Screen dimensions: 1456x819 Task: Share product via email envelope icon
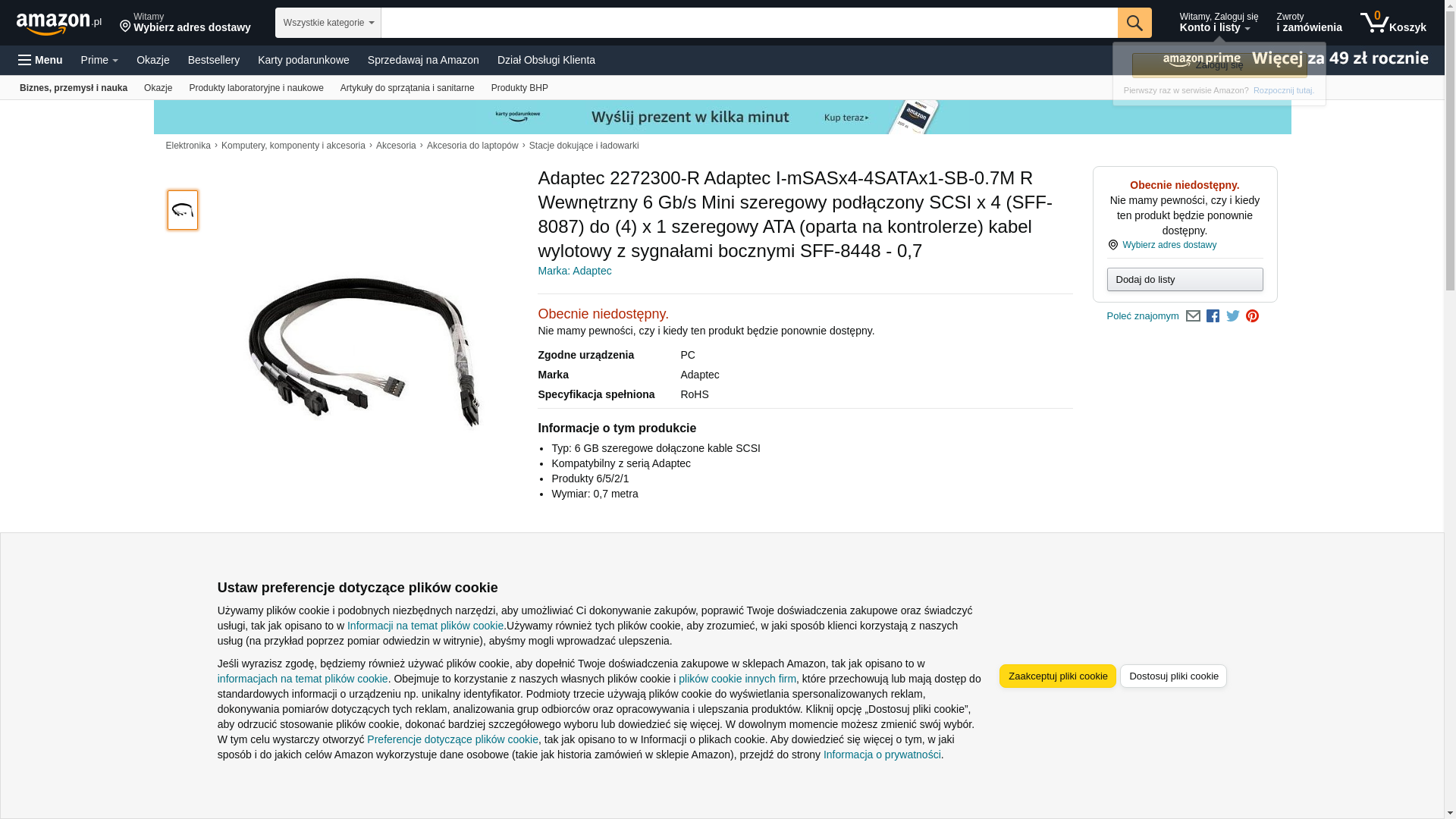[1193, 316]
